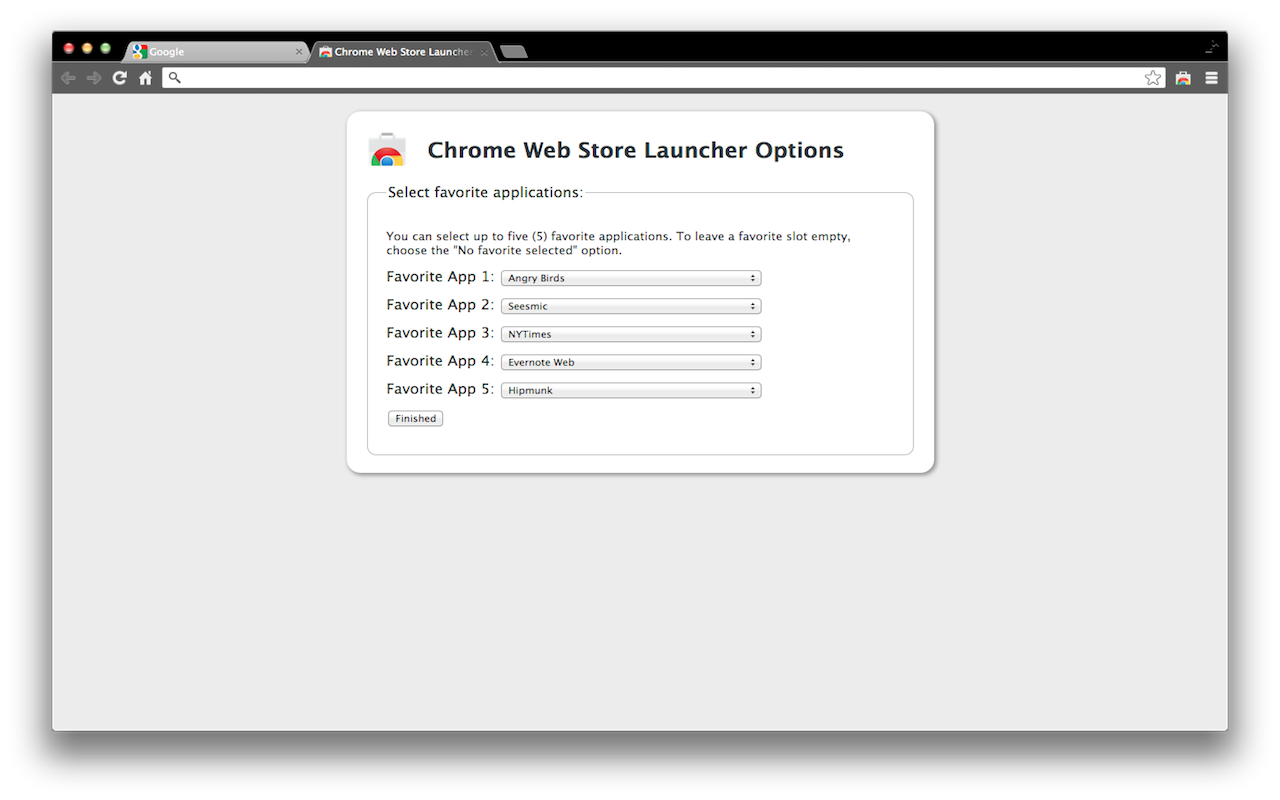Click the Favorite App 1 label

pyautogui.click(x=440, y=277)
